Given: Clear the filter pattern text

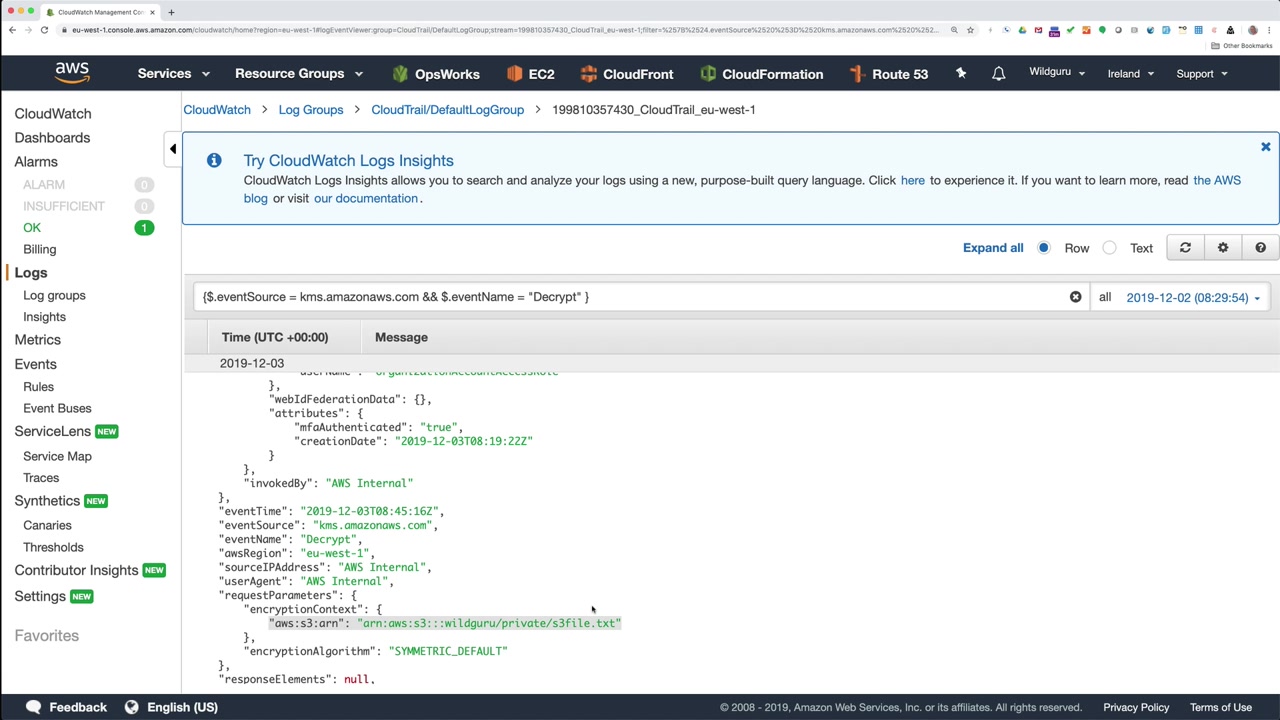Looking at the screenshot, I should tap(1075, 297).
